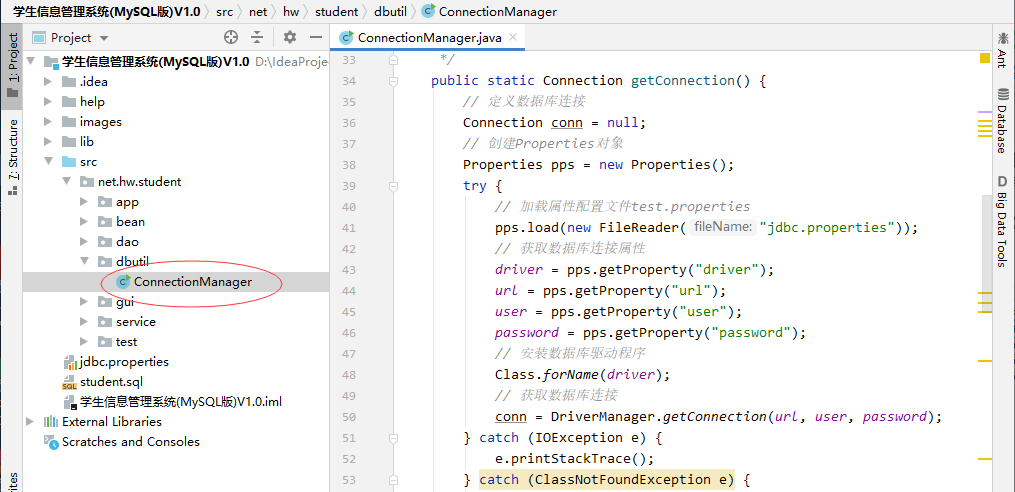Fold the ClassNotFoundException catch at line 53
The height and width of the screenshot is (492, 1015).
click(x=393, y=480)
